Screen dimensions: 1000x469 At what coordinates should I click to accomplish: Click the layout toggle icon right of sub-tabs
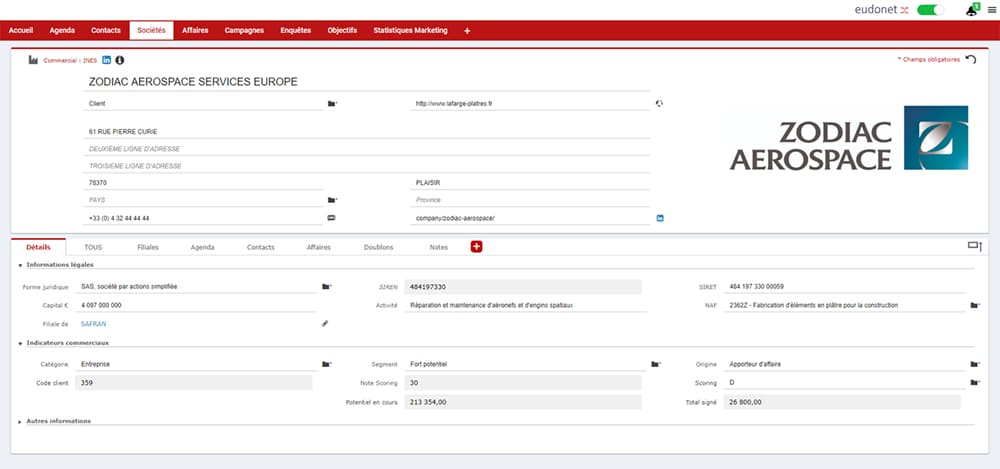pyautogui.click(x=975, y=246)
